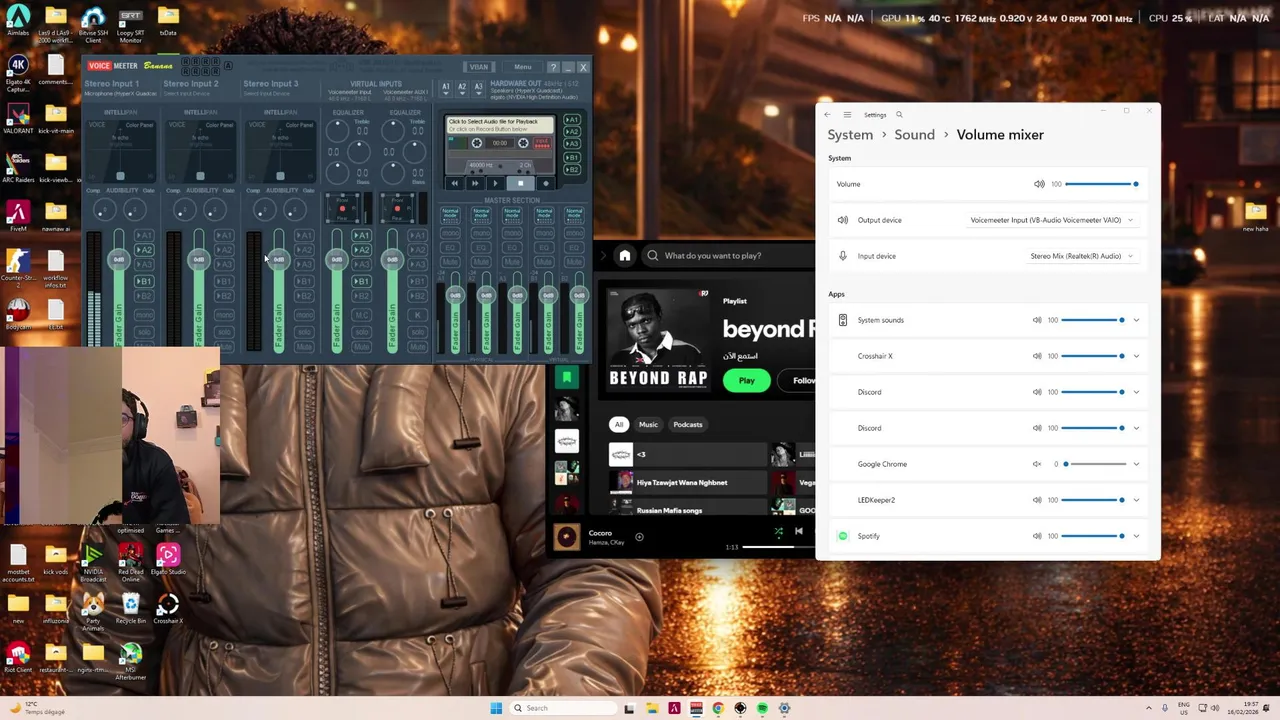Toggle B1 routing on Stereo Input 1
The width and height of the screenshot is (1280, 720).
tap(144, 282)
